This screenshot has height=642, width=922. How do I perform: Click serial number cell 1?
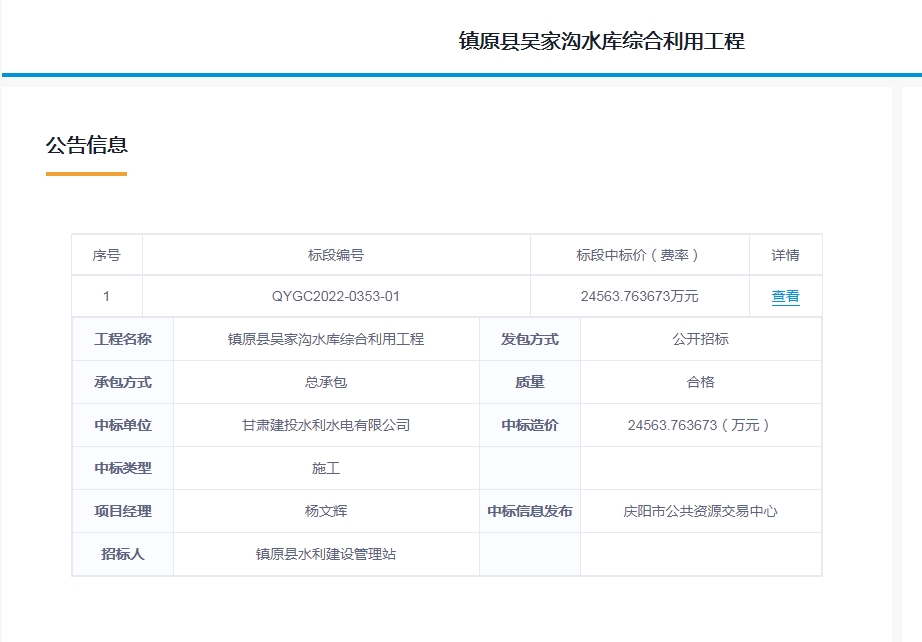106,296
